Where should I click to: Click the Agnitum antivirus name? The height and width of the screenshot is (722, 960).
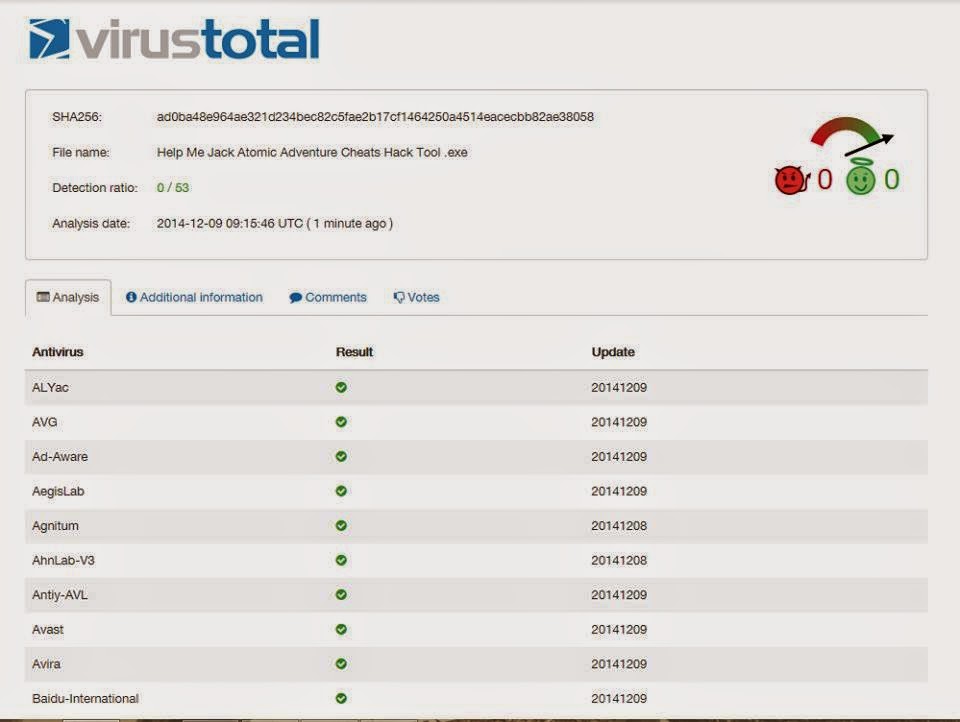pyautogui.click(x=55, y=526)
